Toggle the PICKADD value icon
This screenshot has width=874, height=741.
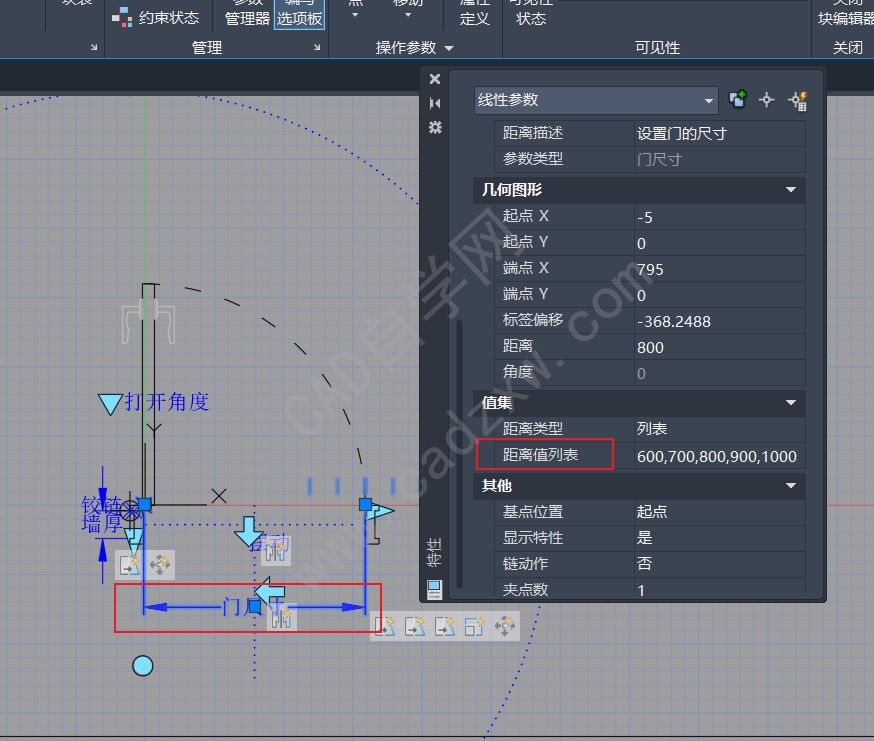tap(737, 100)
